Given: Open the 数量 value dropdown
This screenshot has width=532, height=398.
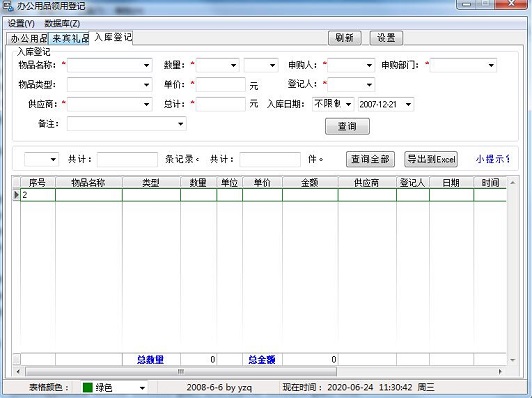Looking at the screenshot, I should click(x=233, y=65).
